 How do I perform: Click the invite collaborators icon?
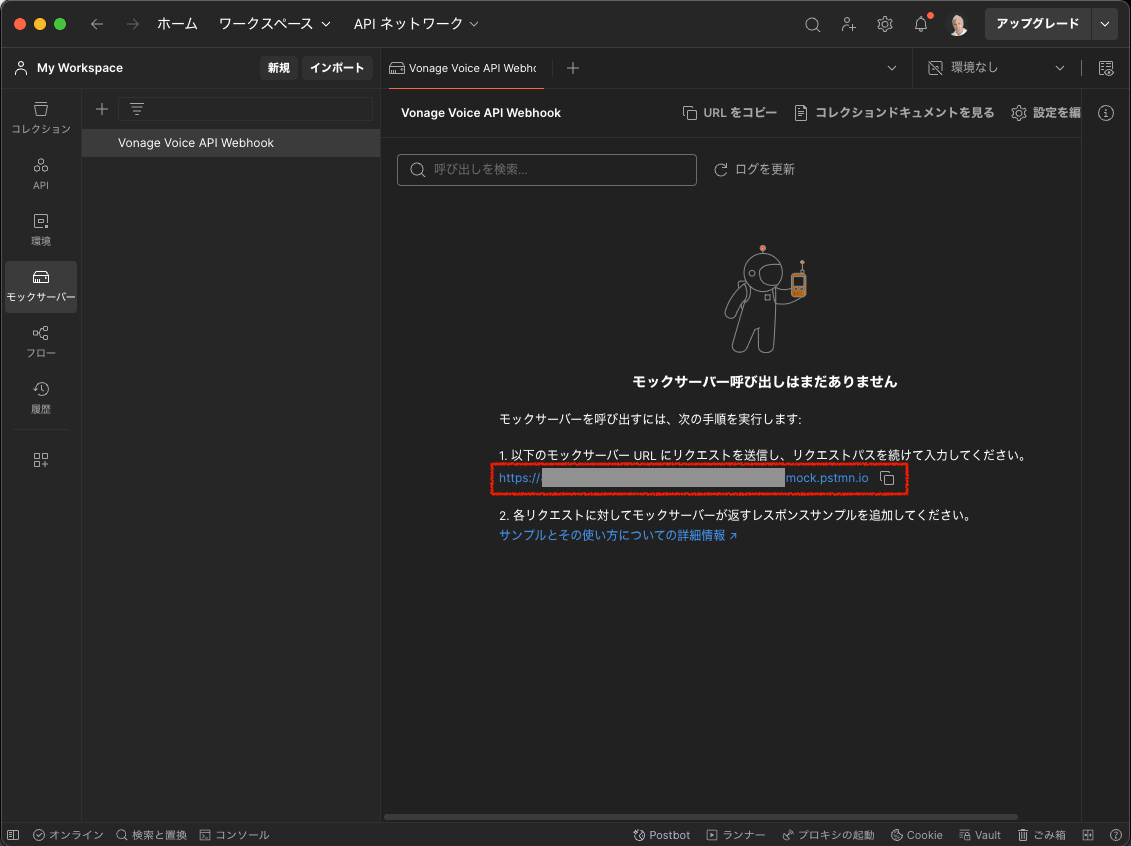pos(848,25)
